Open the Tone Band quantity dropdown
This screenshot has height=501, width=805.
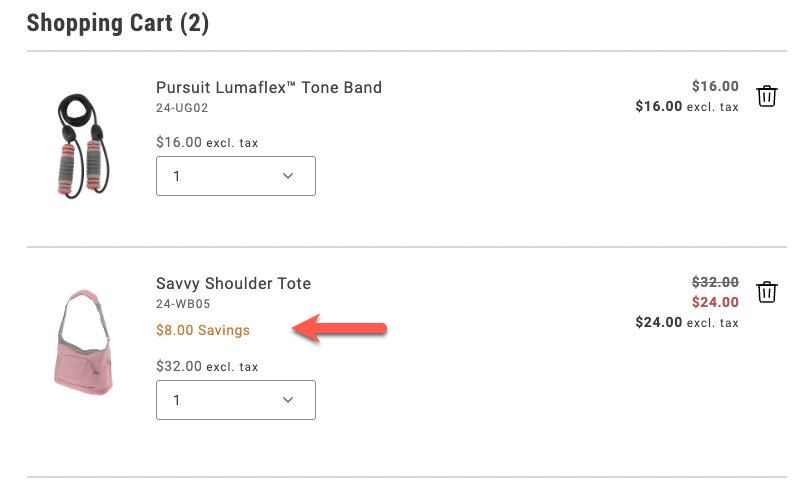(x=236, y=176)
